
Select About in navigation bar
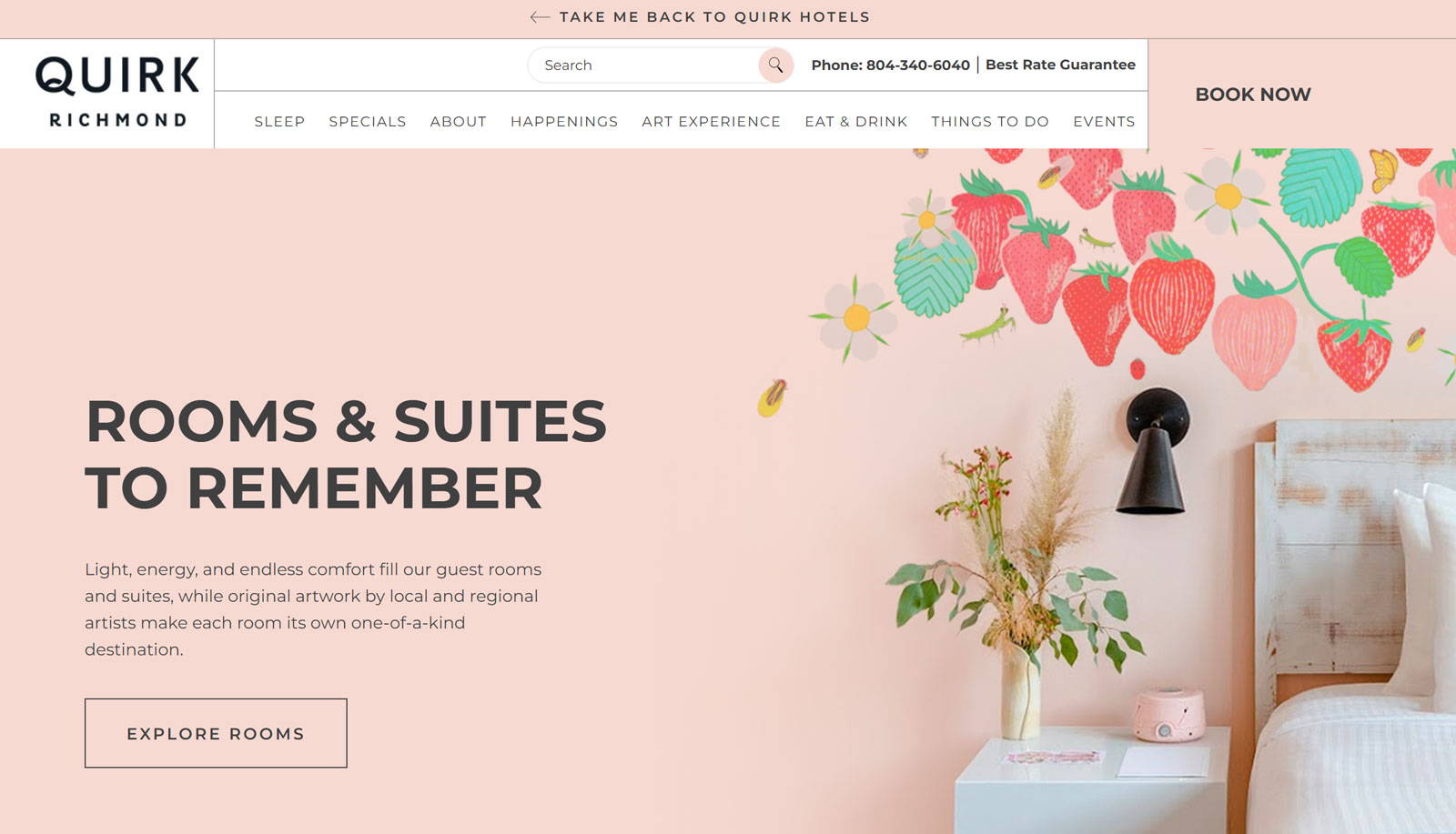[x=459, y=121]
